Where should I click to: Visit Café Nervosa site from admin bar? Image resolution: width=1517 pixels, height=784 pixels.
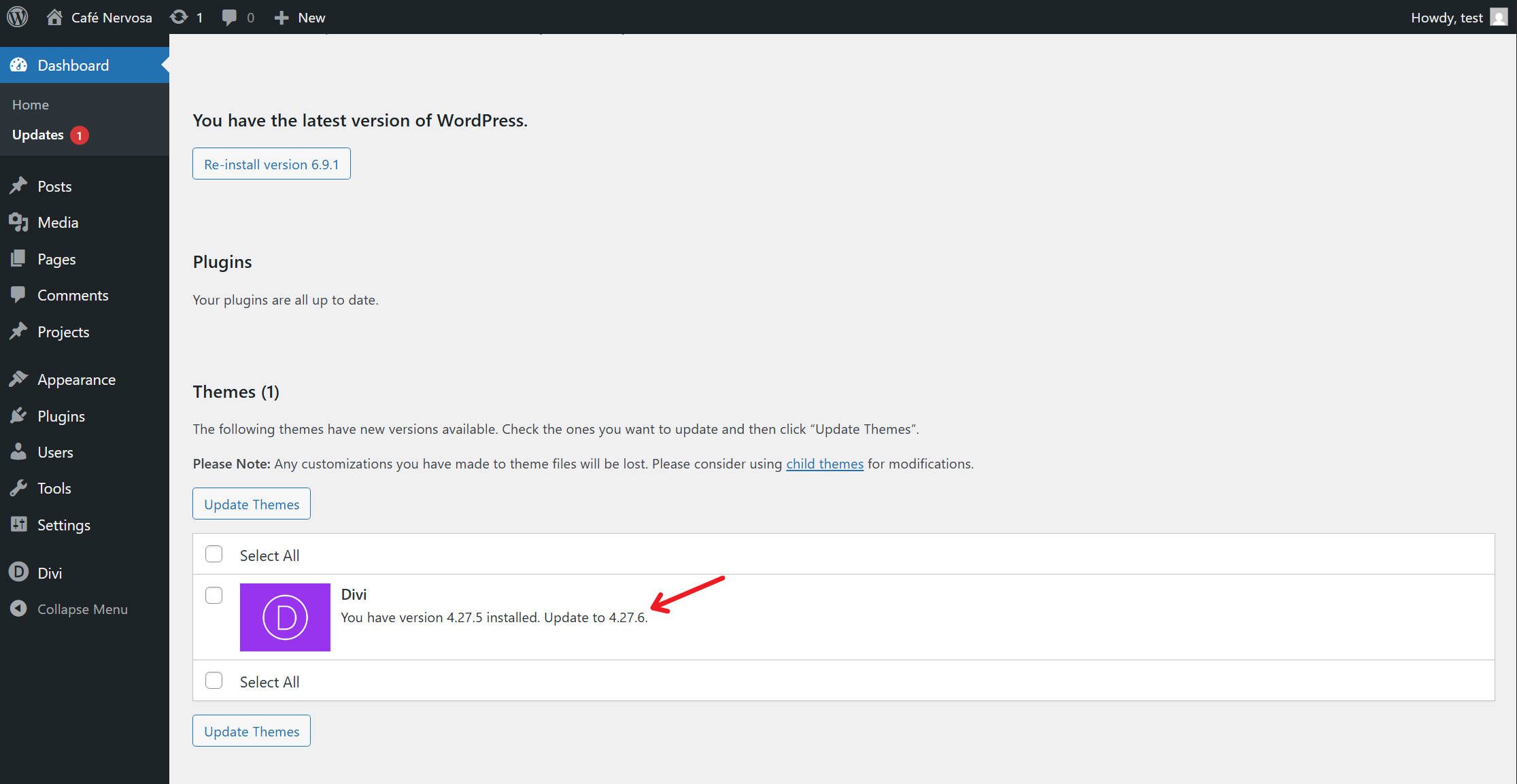click(x=98, y=17)
